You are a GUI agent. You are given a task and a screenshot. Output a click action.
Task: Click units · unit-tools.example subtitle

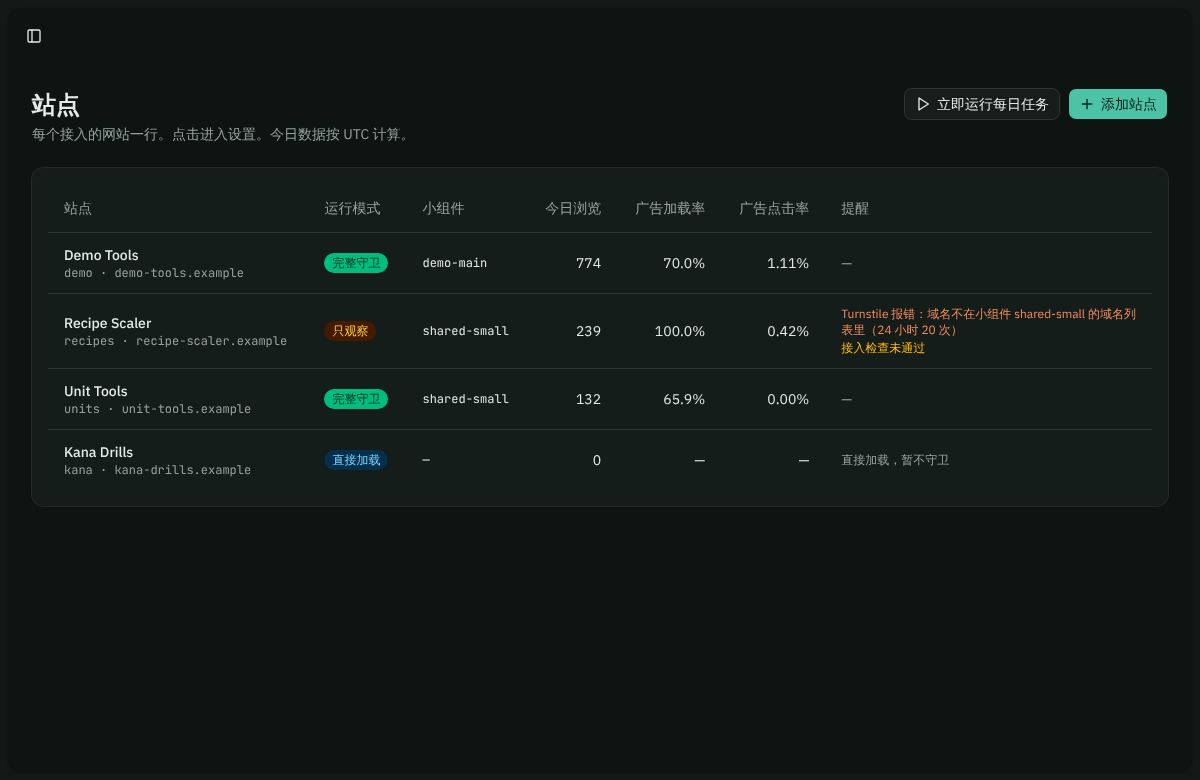coord(157,409)
